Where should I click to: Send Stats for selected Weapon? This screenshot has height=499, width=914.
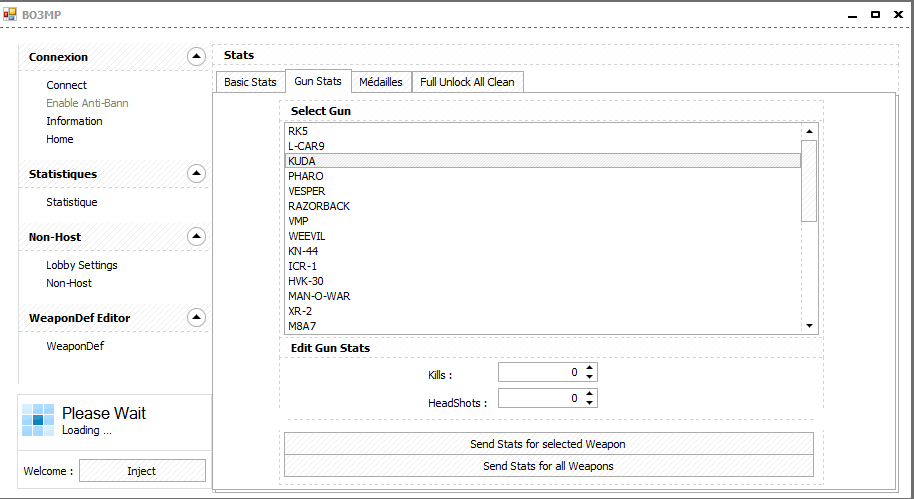click(x=549, y=444)
